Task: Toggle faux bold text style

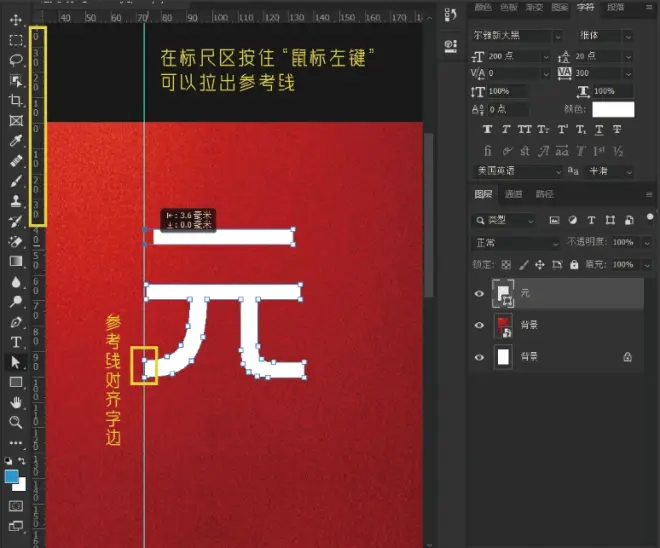Action: (487, 129)
